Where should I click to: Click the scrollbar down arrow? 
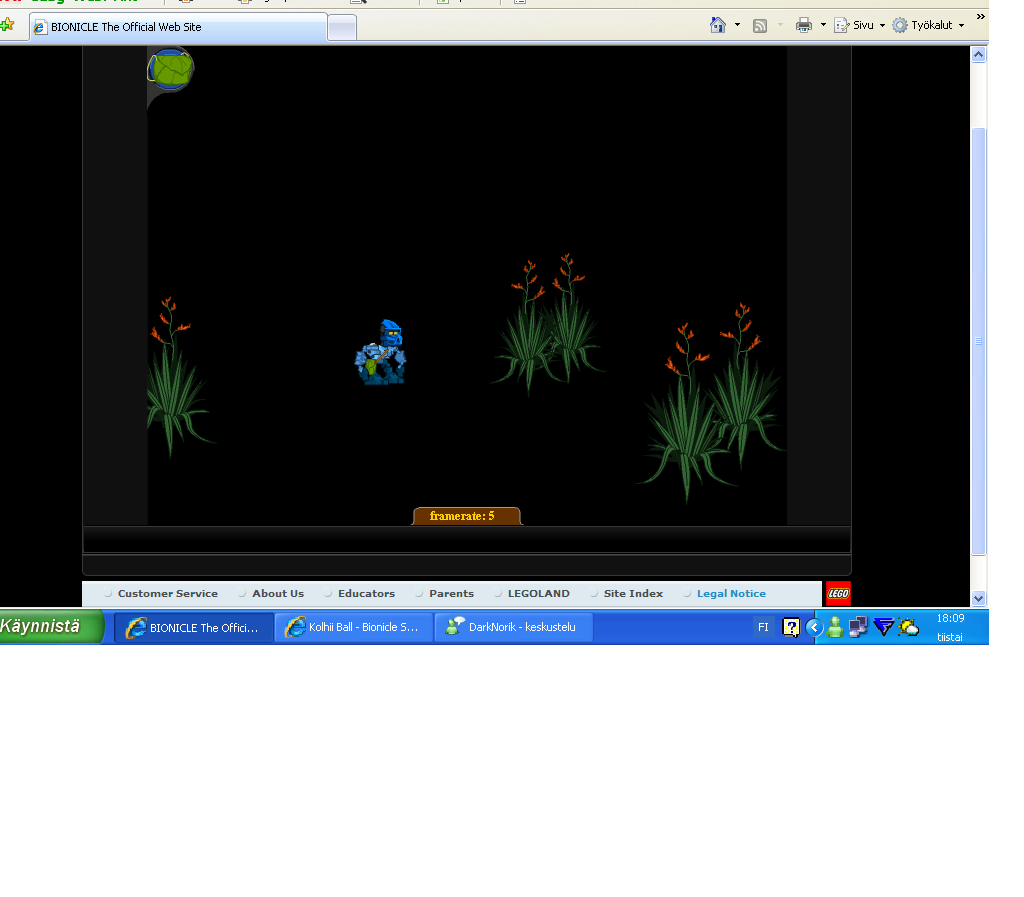click(x=978, y=598)
